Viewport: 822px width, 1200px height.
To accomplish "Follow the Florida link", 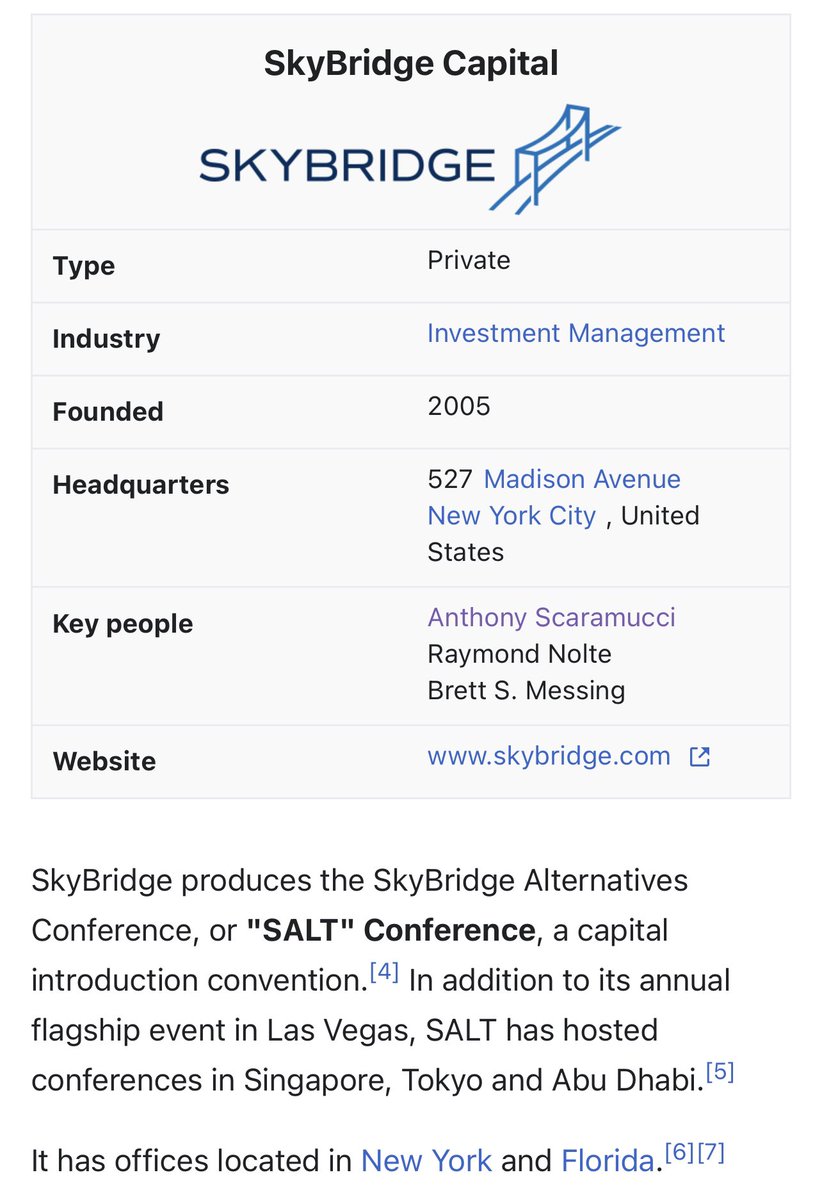I will (x=607, y=1161).
